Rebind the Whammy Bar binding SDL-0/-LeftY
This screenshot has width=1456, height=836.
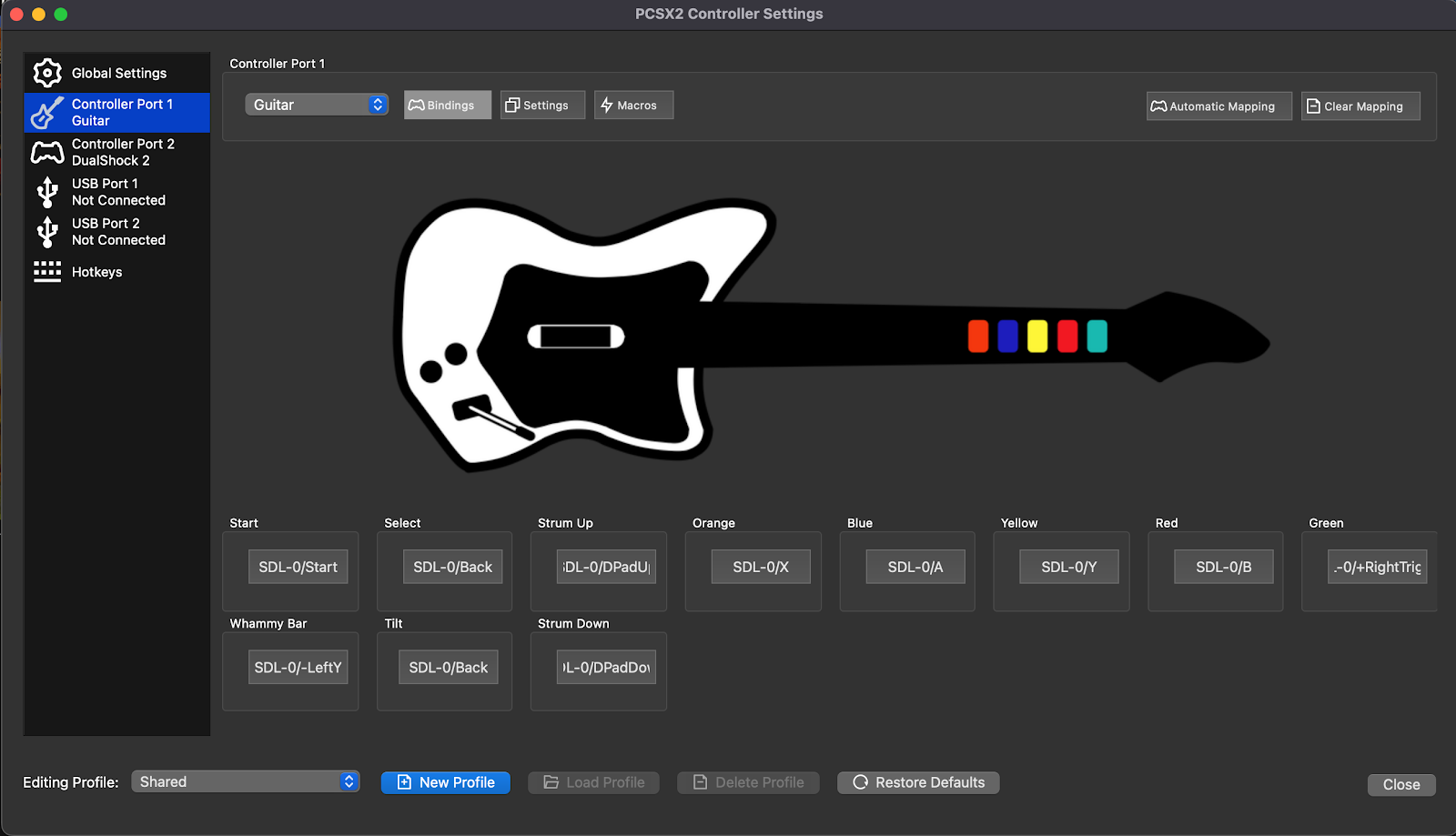click(298, 667)
